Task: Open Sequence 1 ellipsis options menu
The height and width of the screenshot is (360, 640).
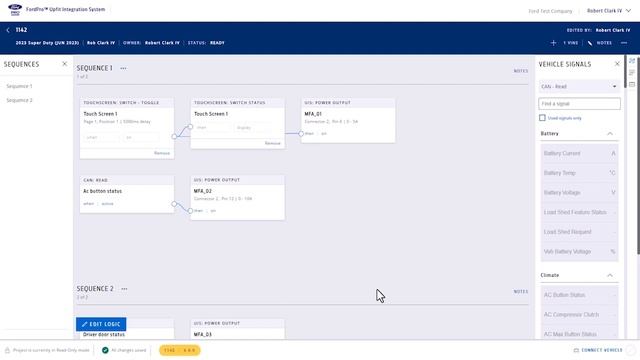Action: [123, 68]
